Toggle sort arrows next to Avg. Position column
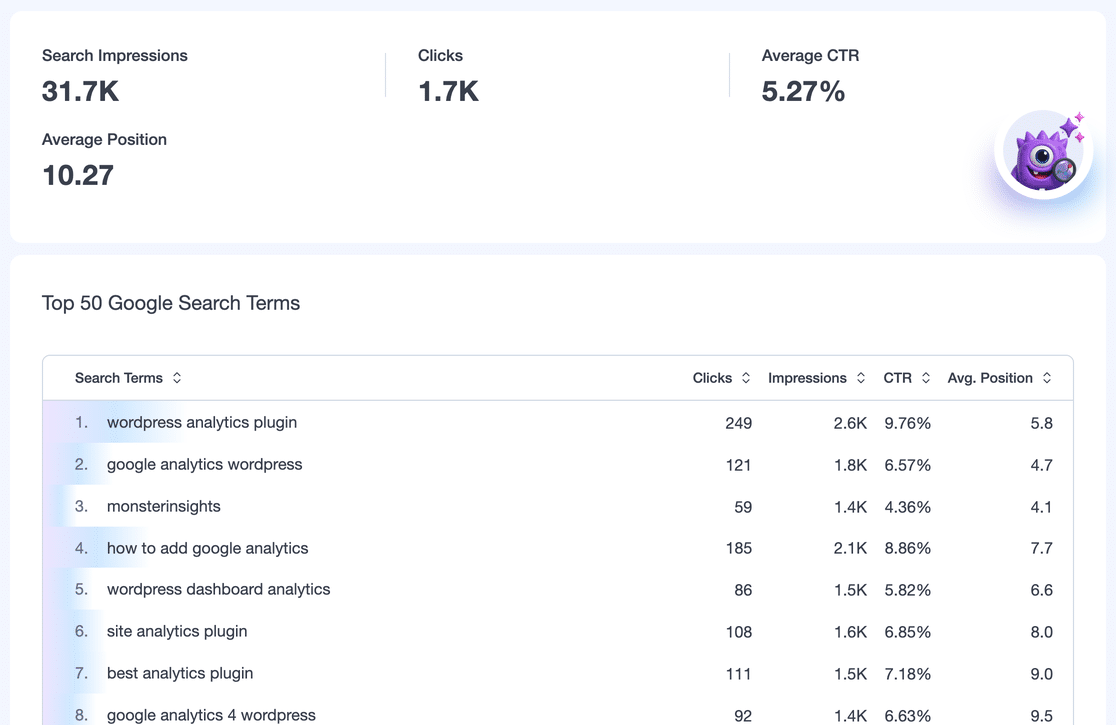The image size is (1116, 725). tap(1046, 378)
